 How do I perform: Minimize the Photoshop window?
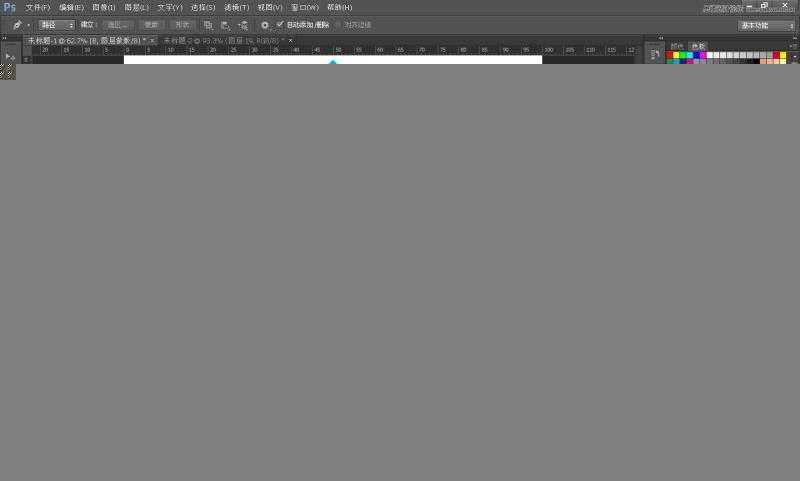[x=749, y=6]
